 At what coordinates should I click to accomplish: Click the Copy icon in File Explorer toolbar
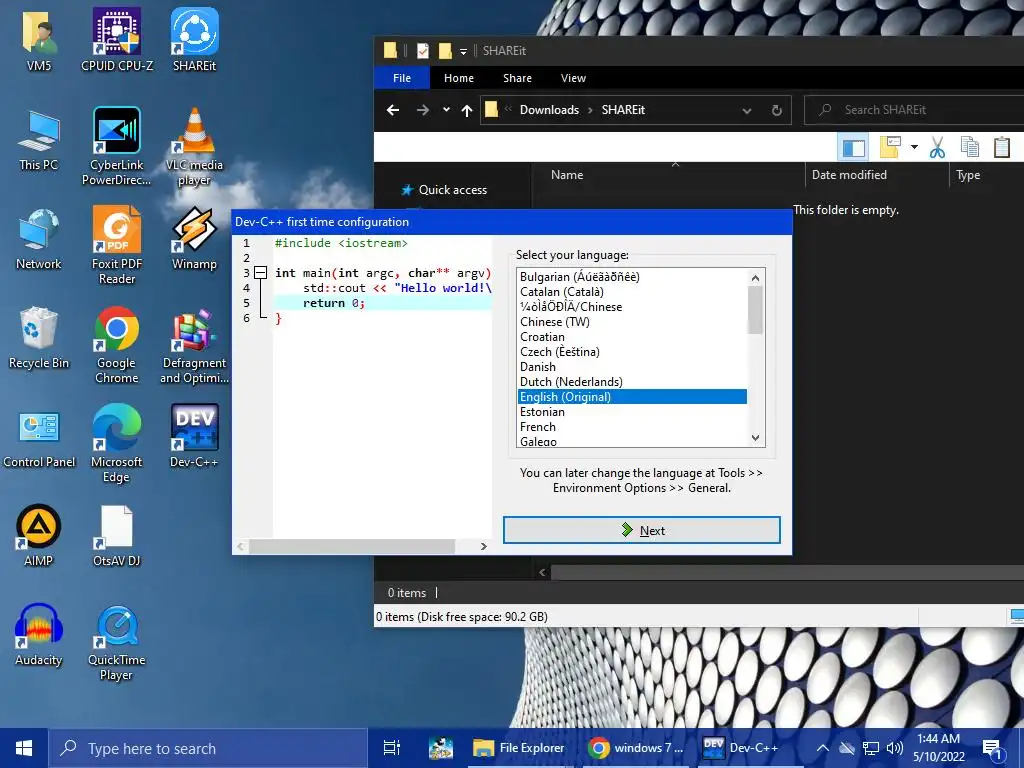970,147
